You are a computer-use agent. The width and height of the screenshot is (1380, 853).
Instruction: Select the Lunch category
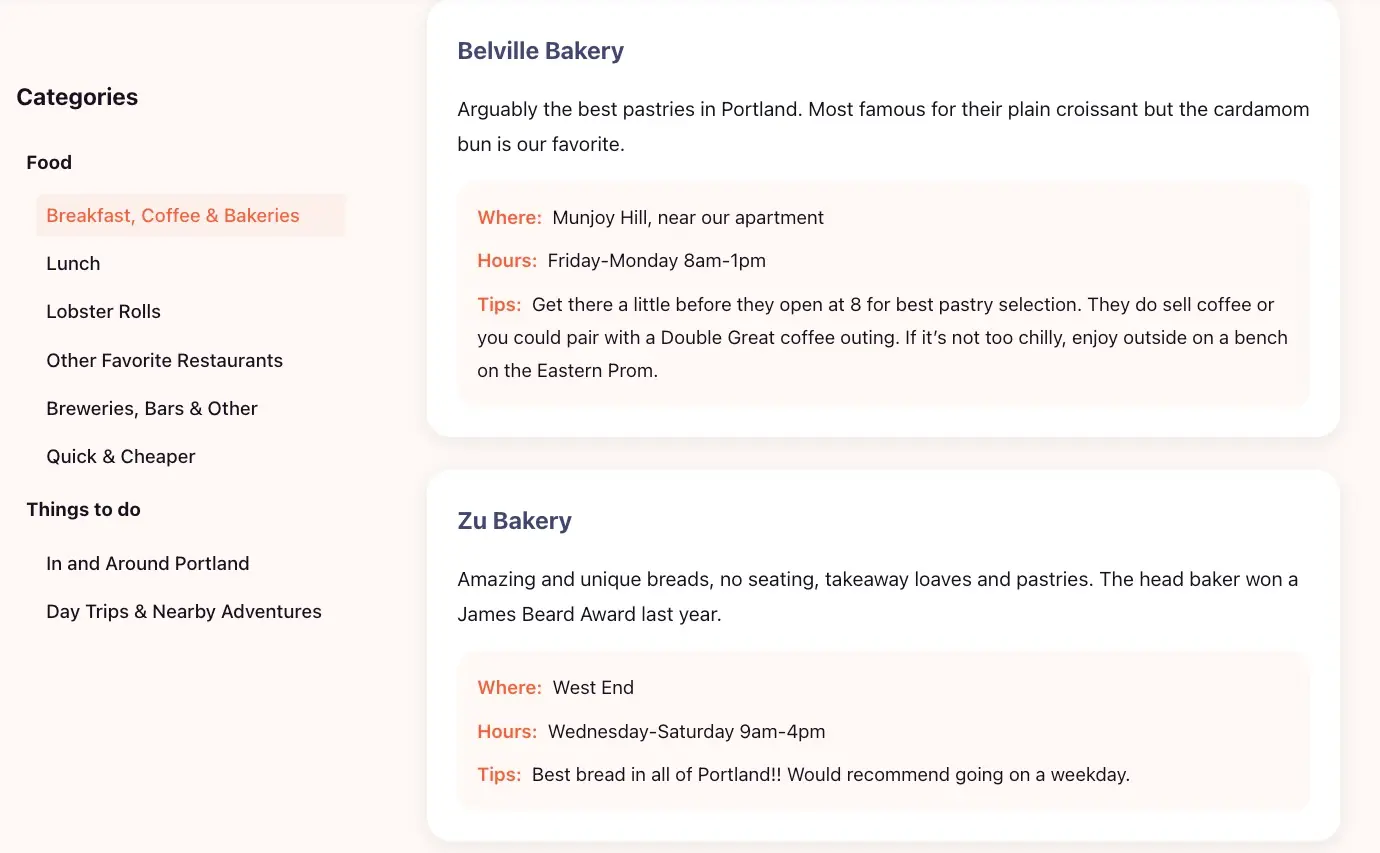click(x=73, y=263)
